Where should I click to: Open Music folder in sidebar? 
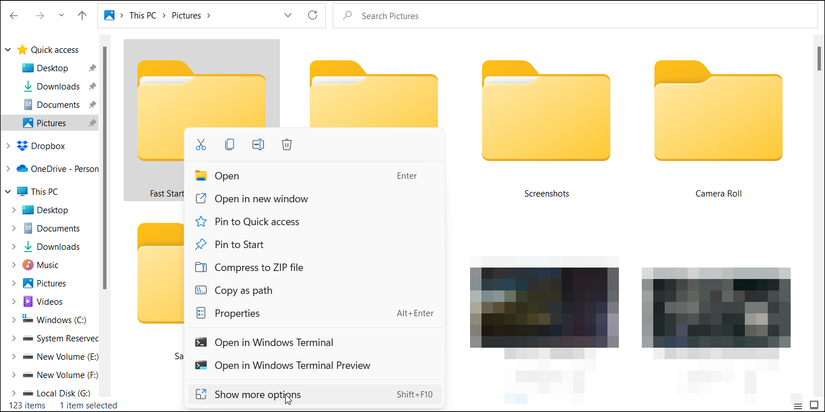click(x=47, y=265)
